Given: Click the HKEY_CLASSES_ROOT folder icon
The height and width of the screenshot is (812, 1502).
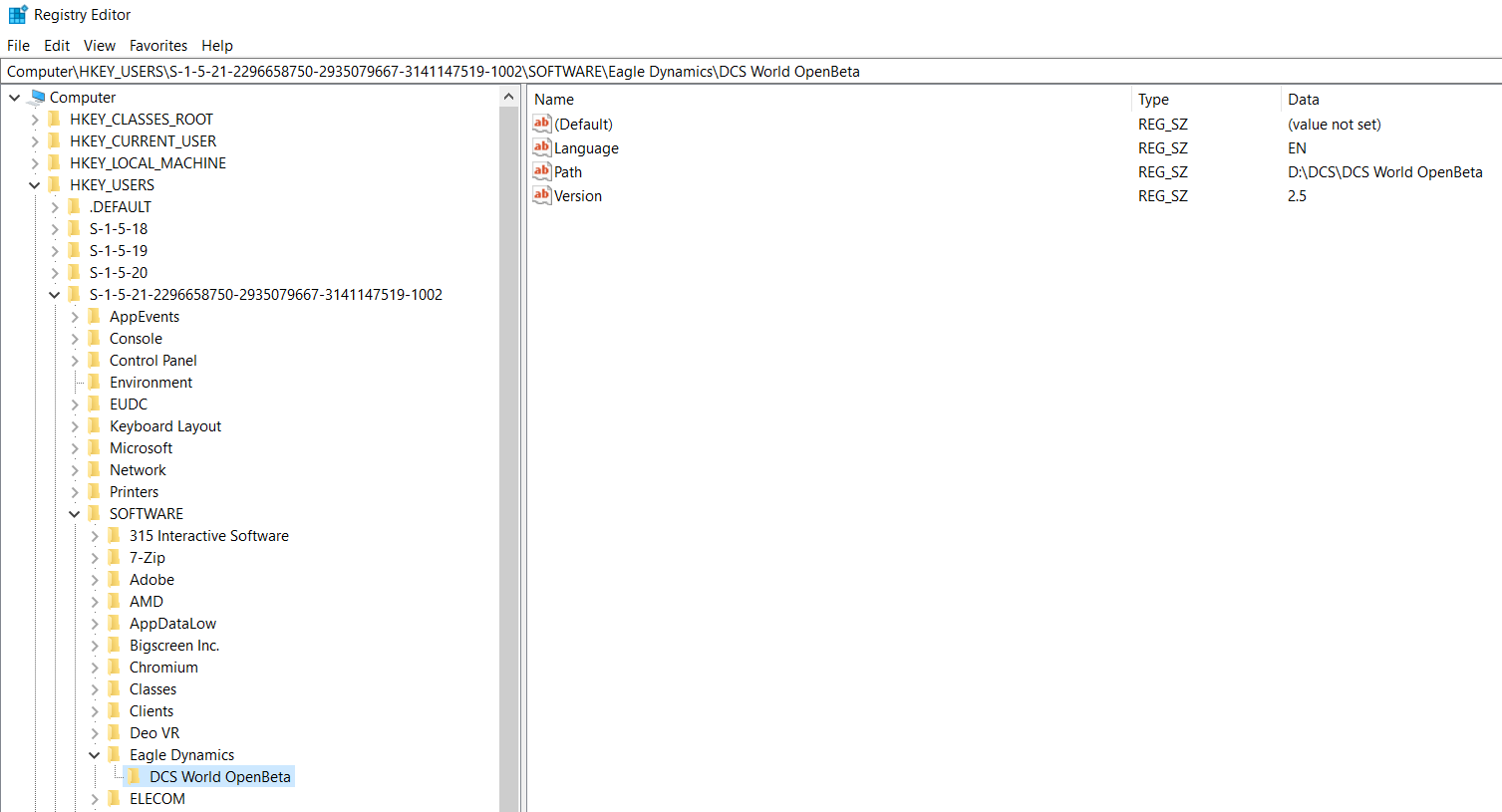Looking at the screenshot, I should coord(54,119).
